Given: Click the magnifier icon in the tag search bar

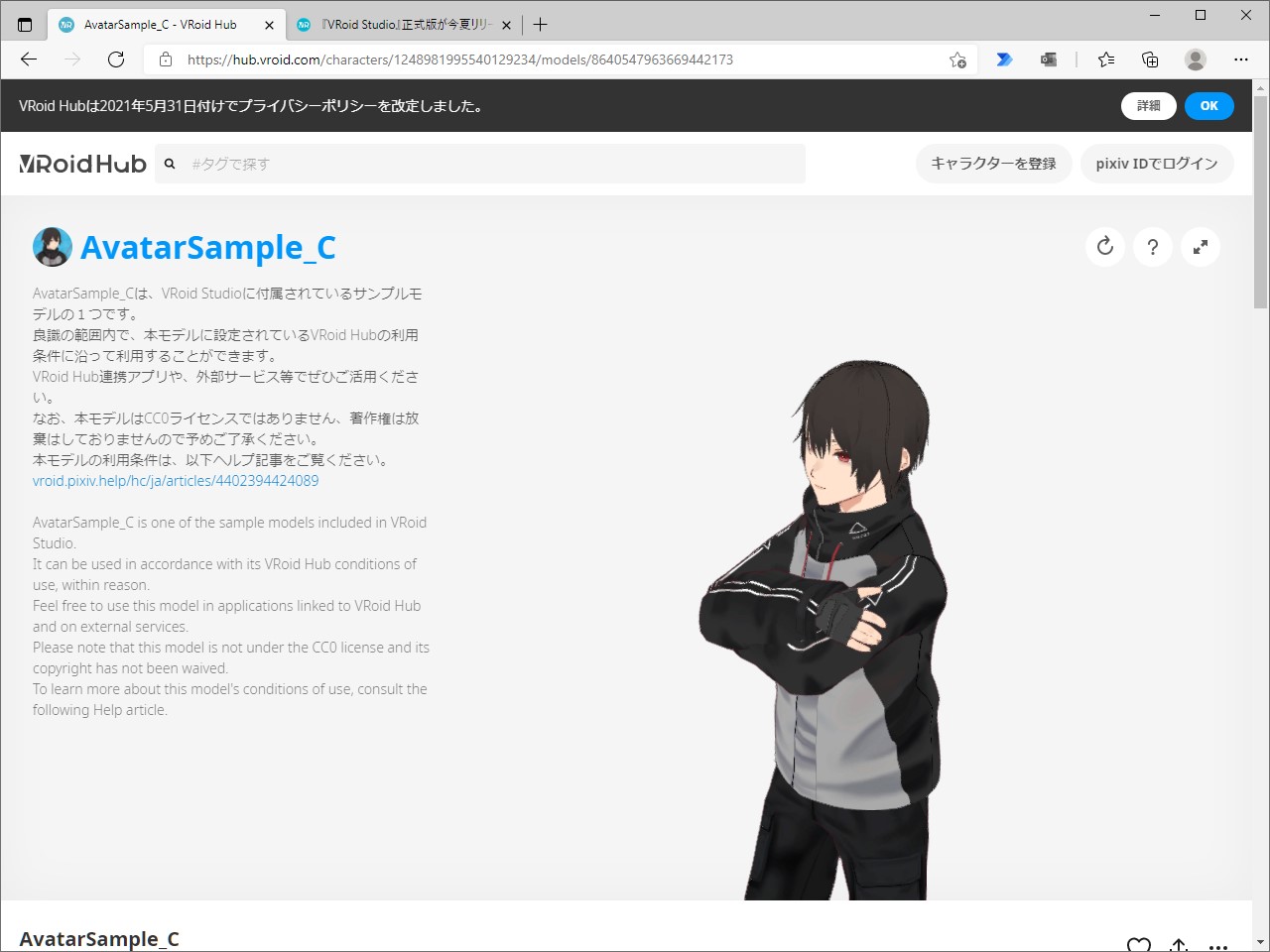Looking at the screenshot, I should [170, 163].
